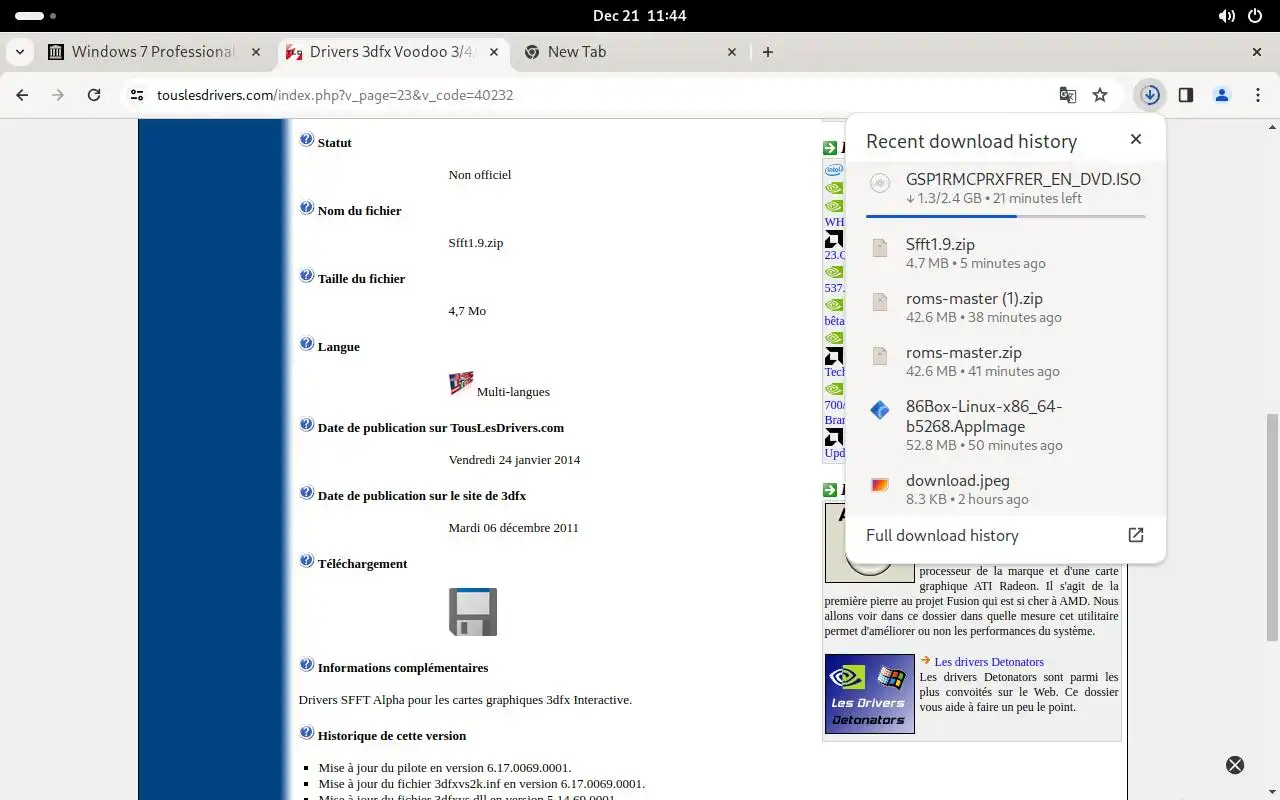This screenshot has width=1280, height=800.
Task: Click the help icon beside Informations complémentaires
Action: [307, 665]
